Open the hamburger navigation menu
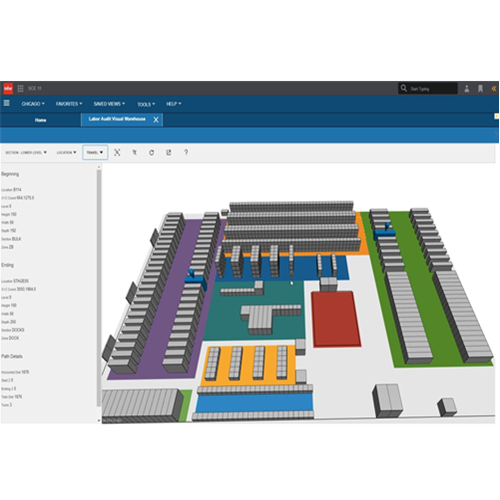The image size is (500, 500). pyautogui.click(x=6, y=103)
